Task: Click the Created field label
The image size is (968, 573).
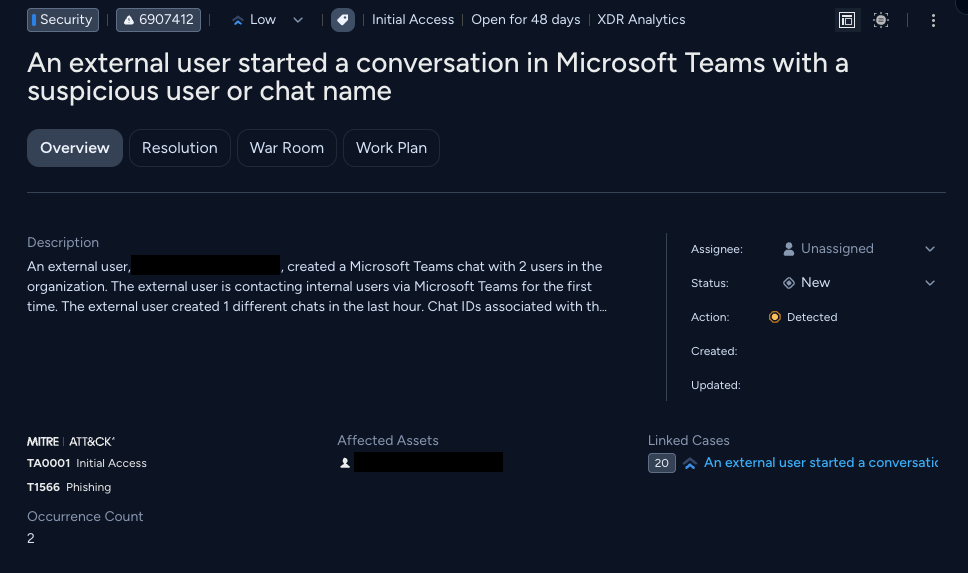Action: (714, 351)
